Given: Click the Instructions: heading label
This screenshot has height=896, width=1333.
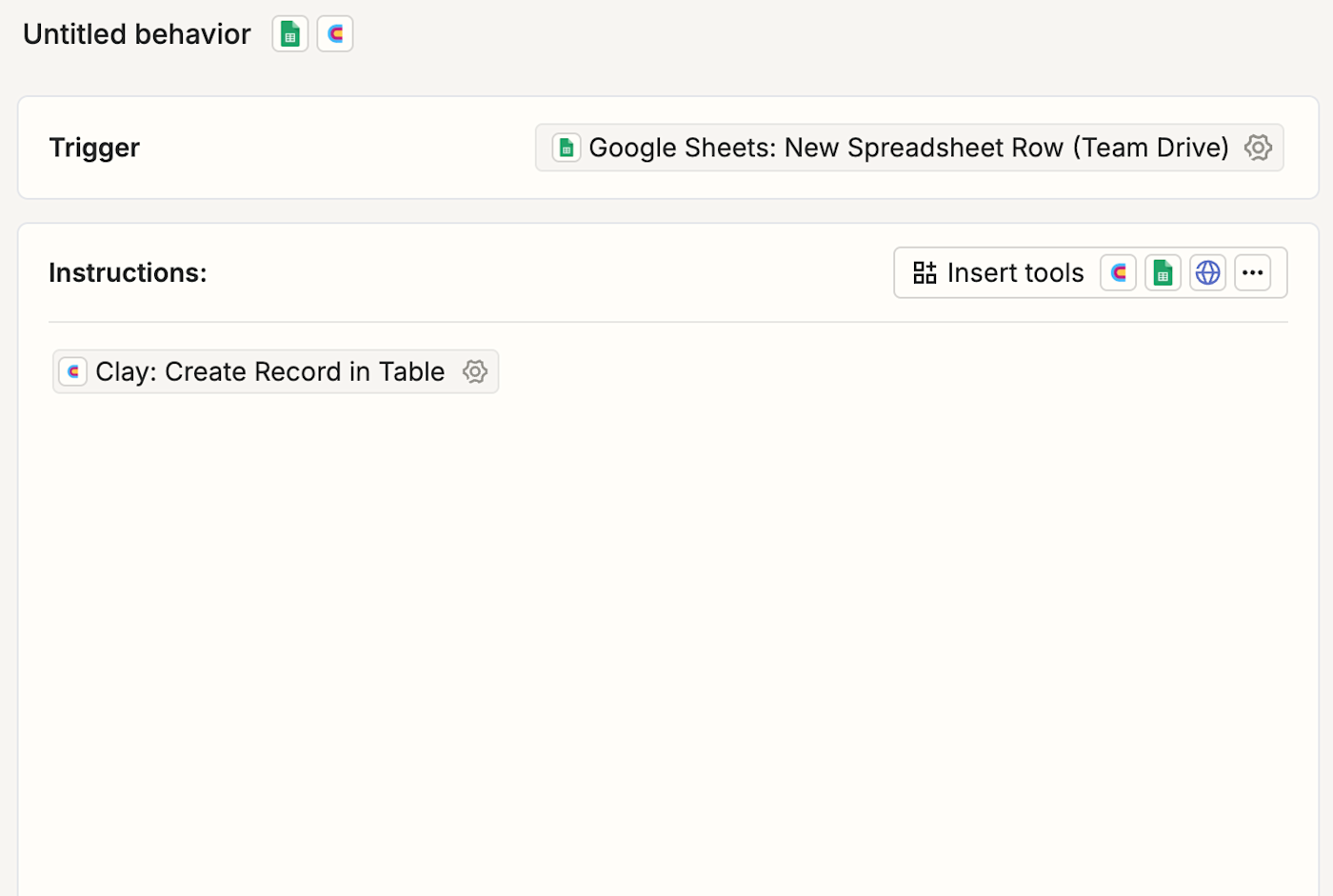Looking at the screenshot, I should [128, 273].
